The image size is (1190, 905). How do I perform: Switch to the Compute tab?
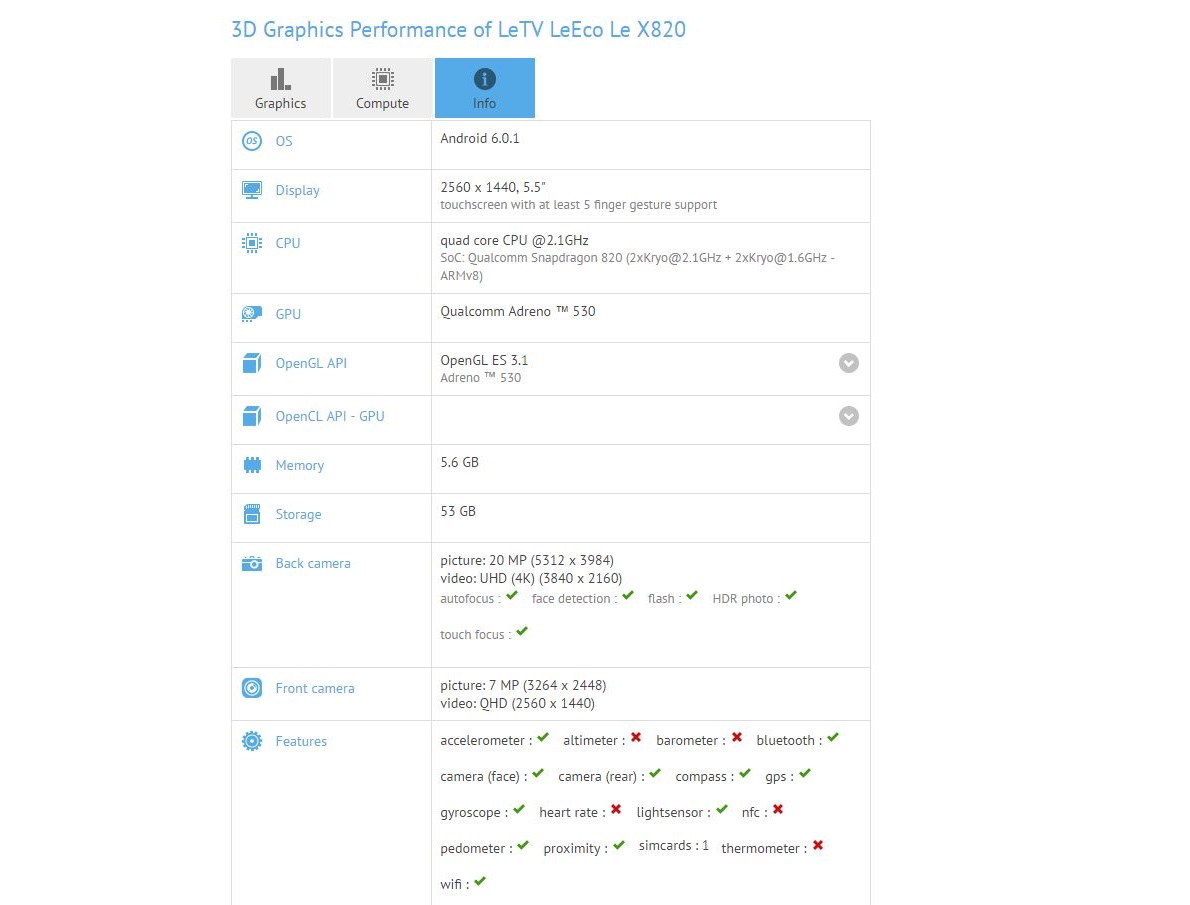382,88
